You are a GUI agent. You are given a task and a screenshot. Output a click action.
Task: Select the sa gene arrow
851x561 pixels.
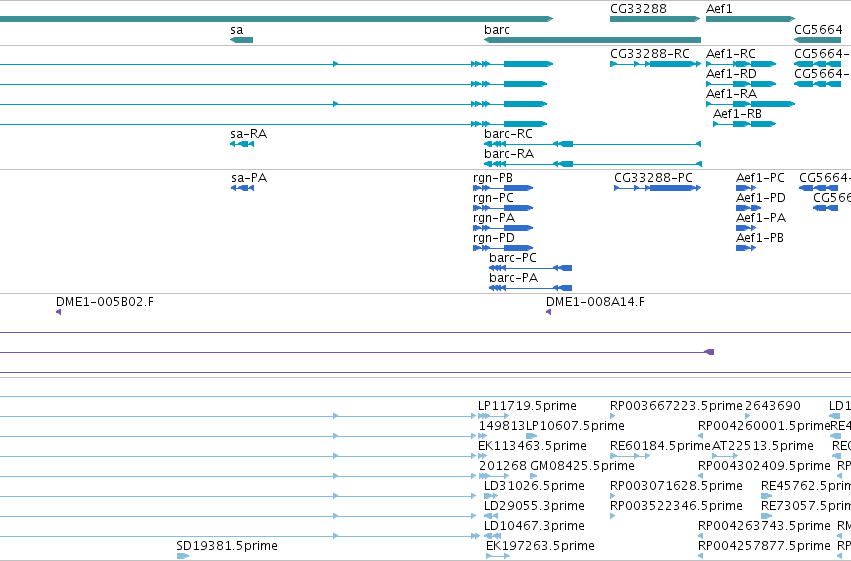point(242,40)
